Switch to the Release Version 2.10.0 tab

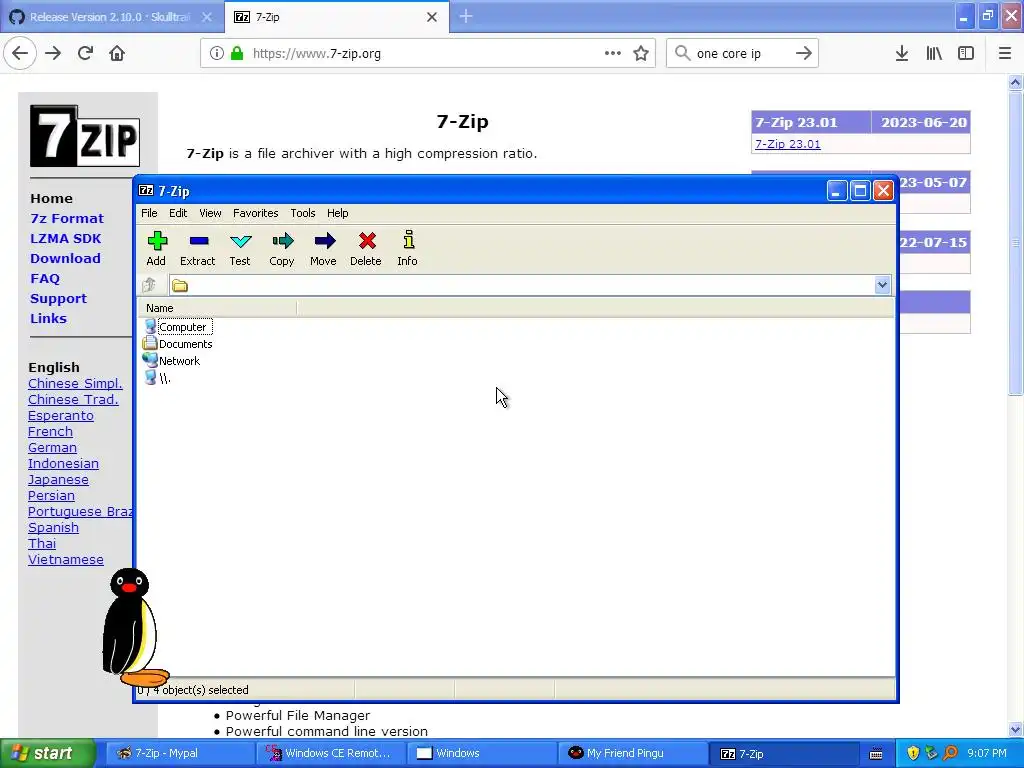111,17
